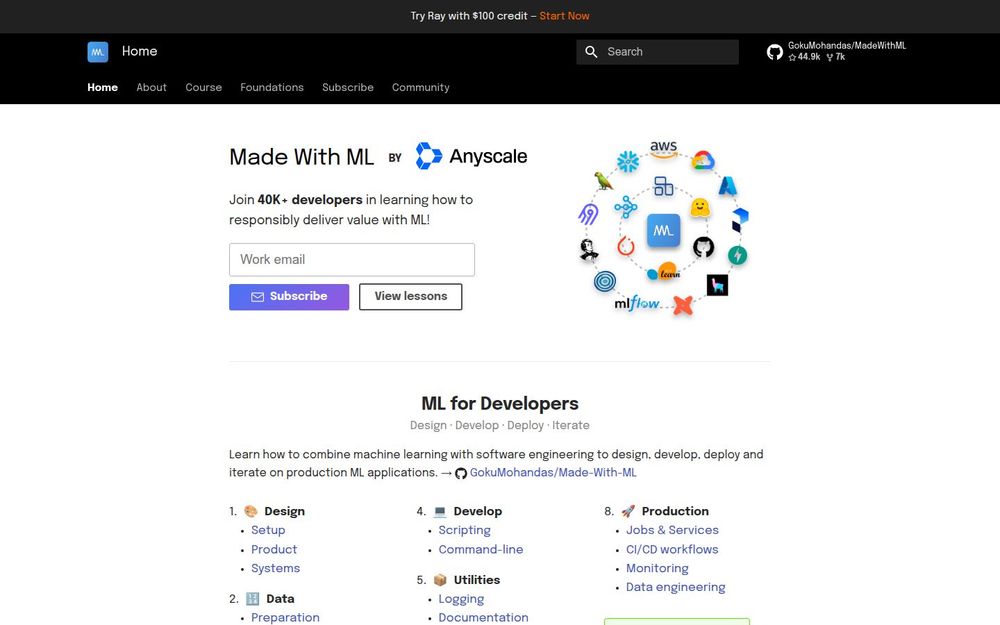Click the purple Subscribe button
This screenshot has height=625, width=1000.
(x=289, y=297)
